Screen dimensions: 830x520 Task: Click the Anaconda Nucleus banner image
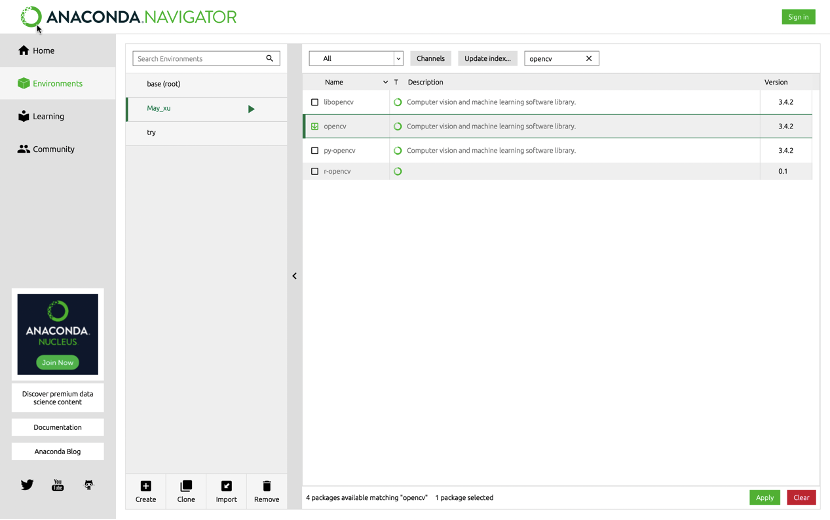coord(58,334)
